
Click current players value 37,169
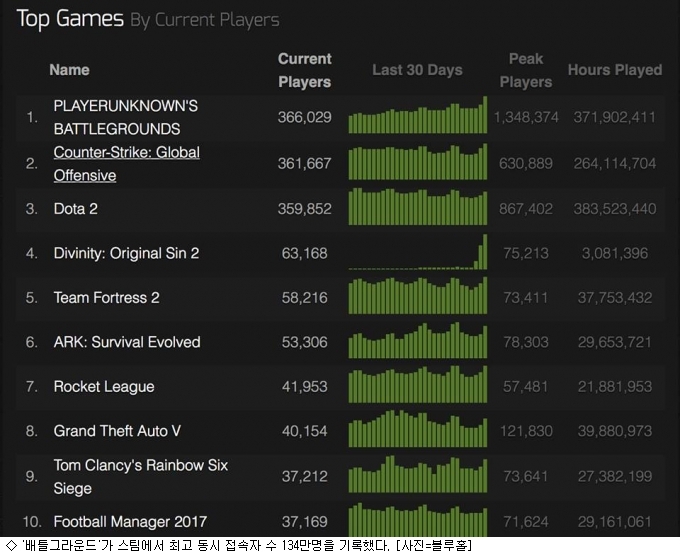[304, 521]
